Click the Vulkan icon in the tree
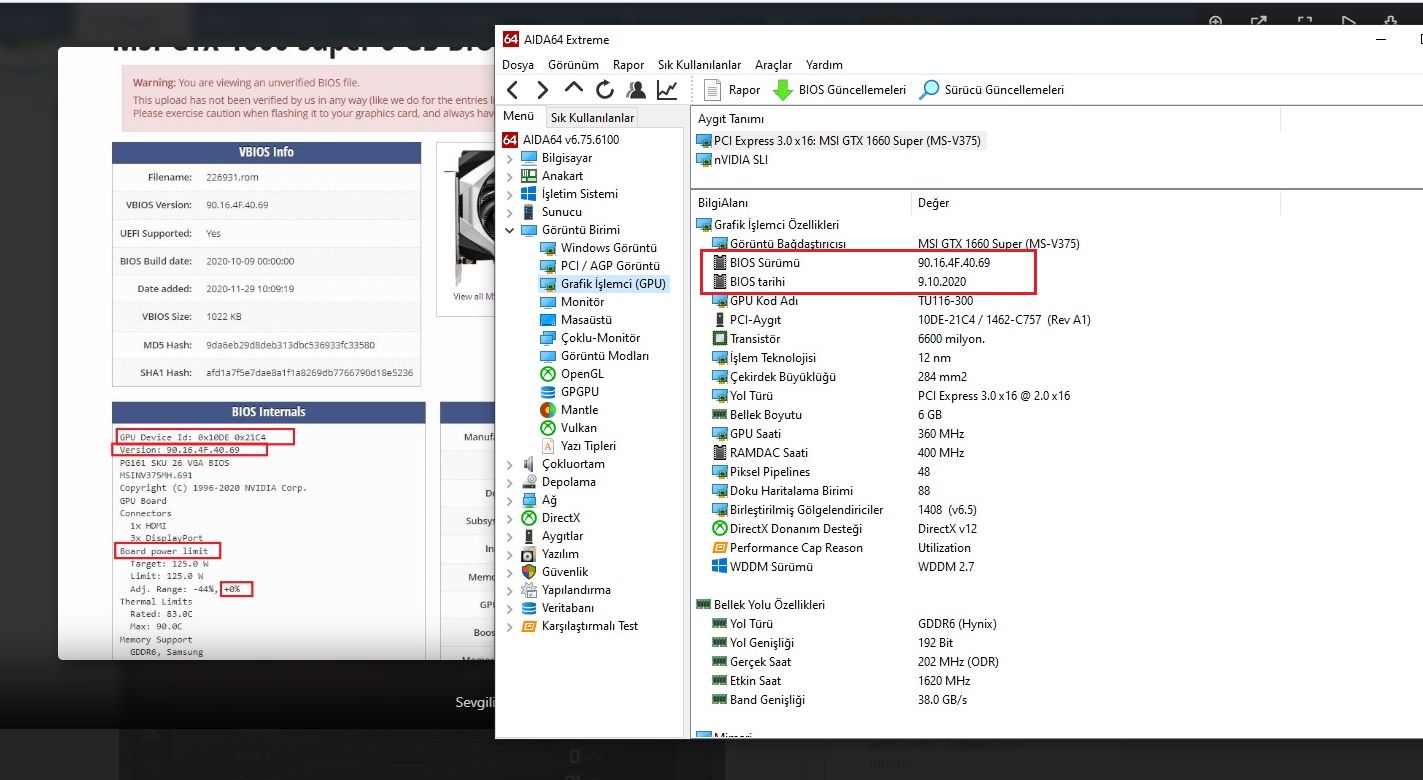 point(548,428)
